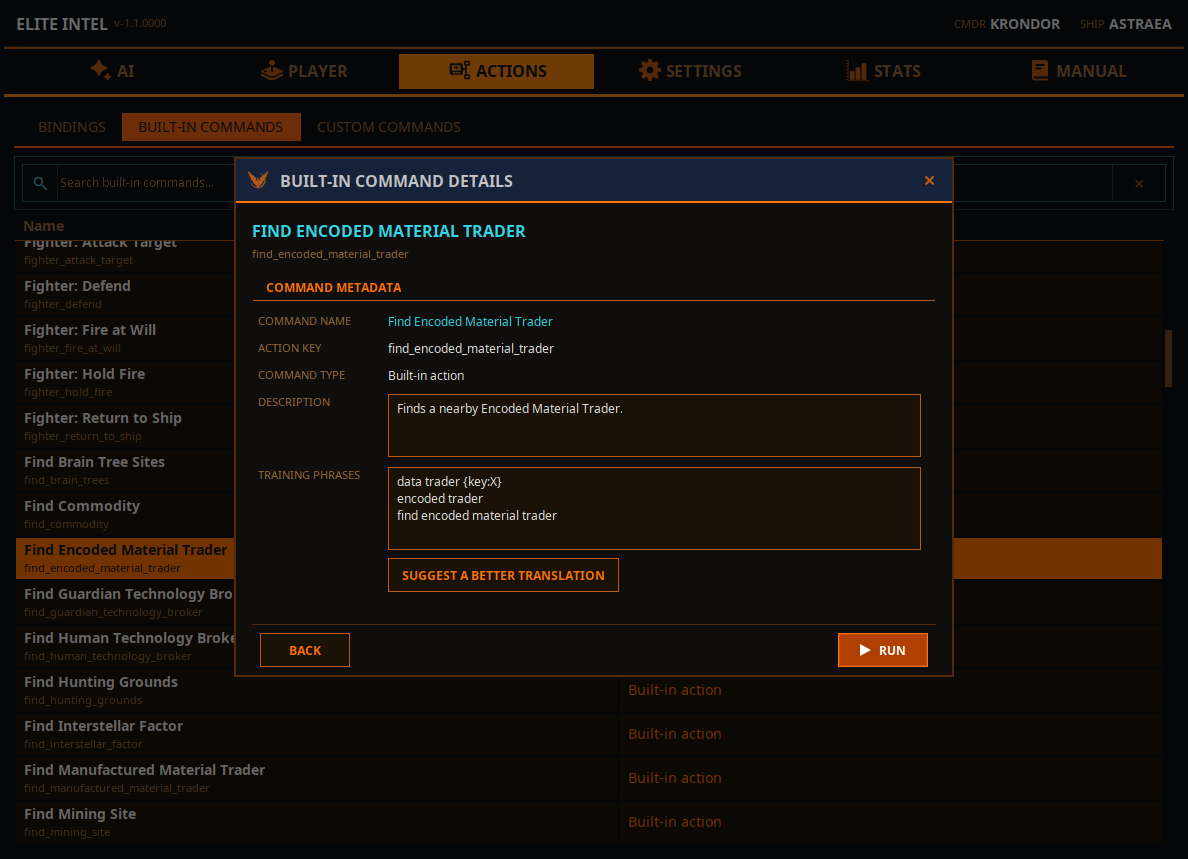
Task: Click the Find Encoded Material Trader command name link
Action: tap(470, 321)
